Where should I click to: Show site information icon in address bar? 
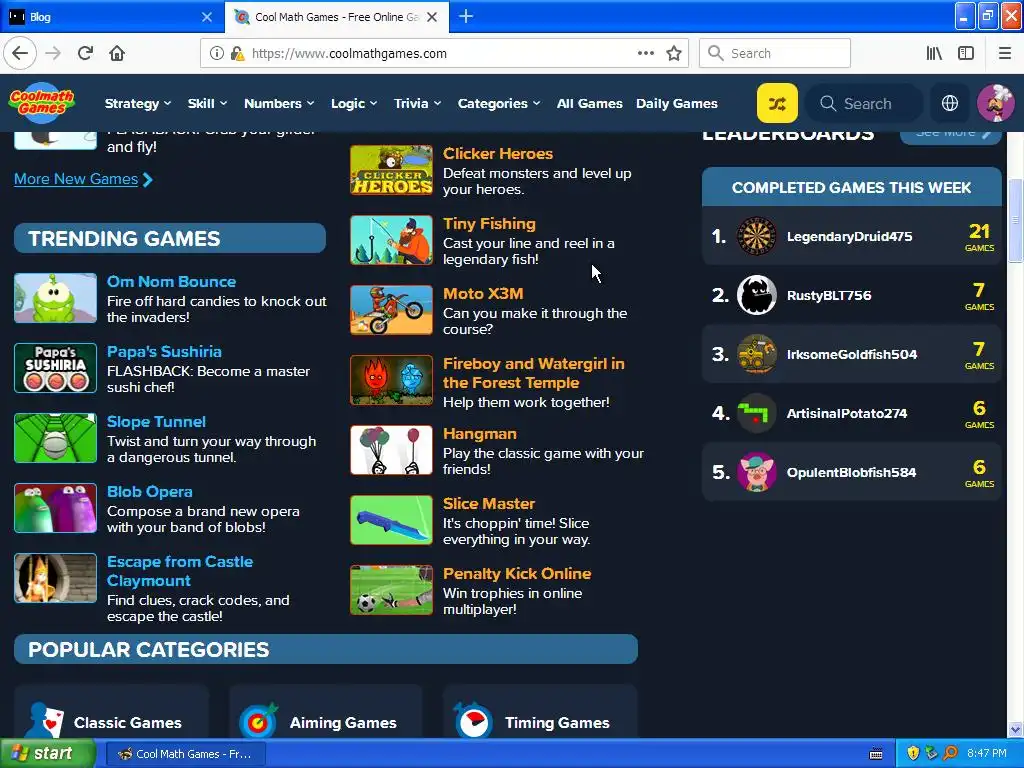click(x=217, y=53)
